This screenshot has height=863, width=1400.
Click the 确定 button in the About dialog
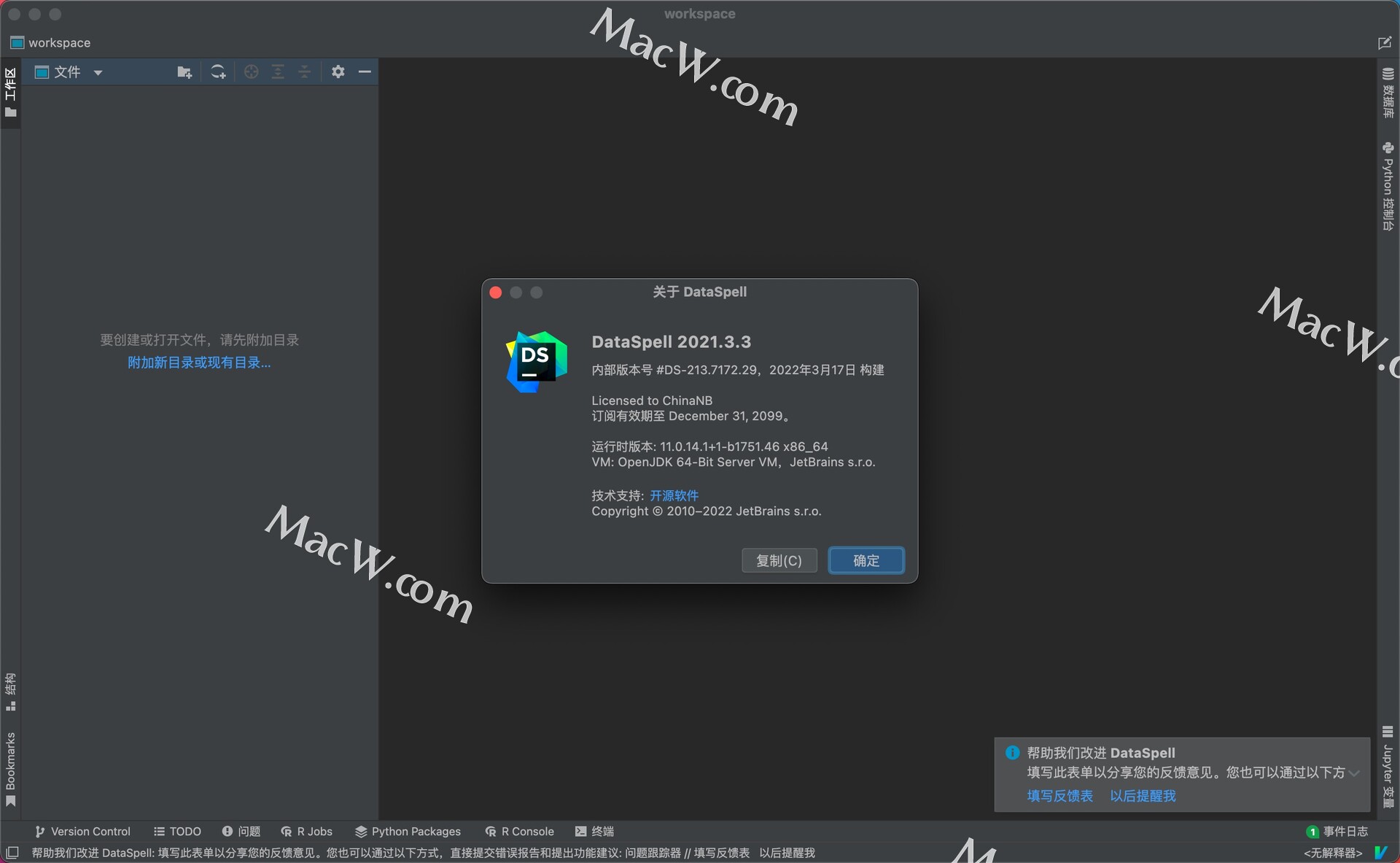(866, 560)
